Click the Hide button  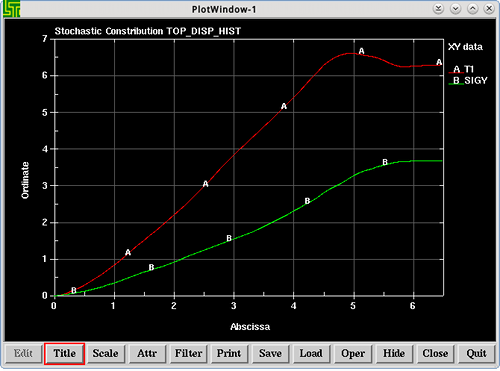point(394,353)
